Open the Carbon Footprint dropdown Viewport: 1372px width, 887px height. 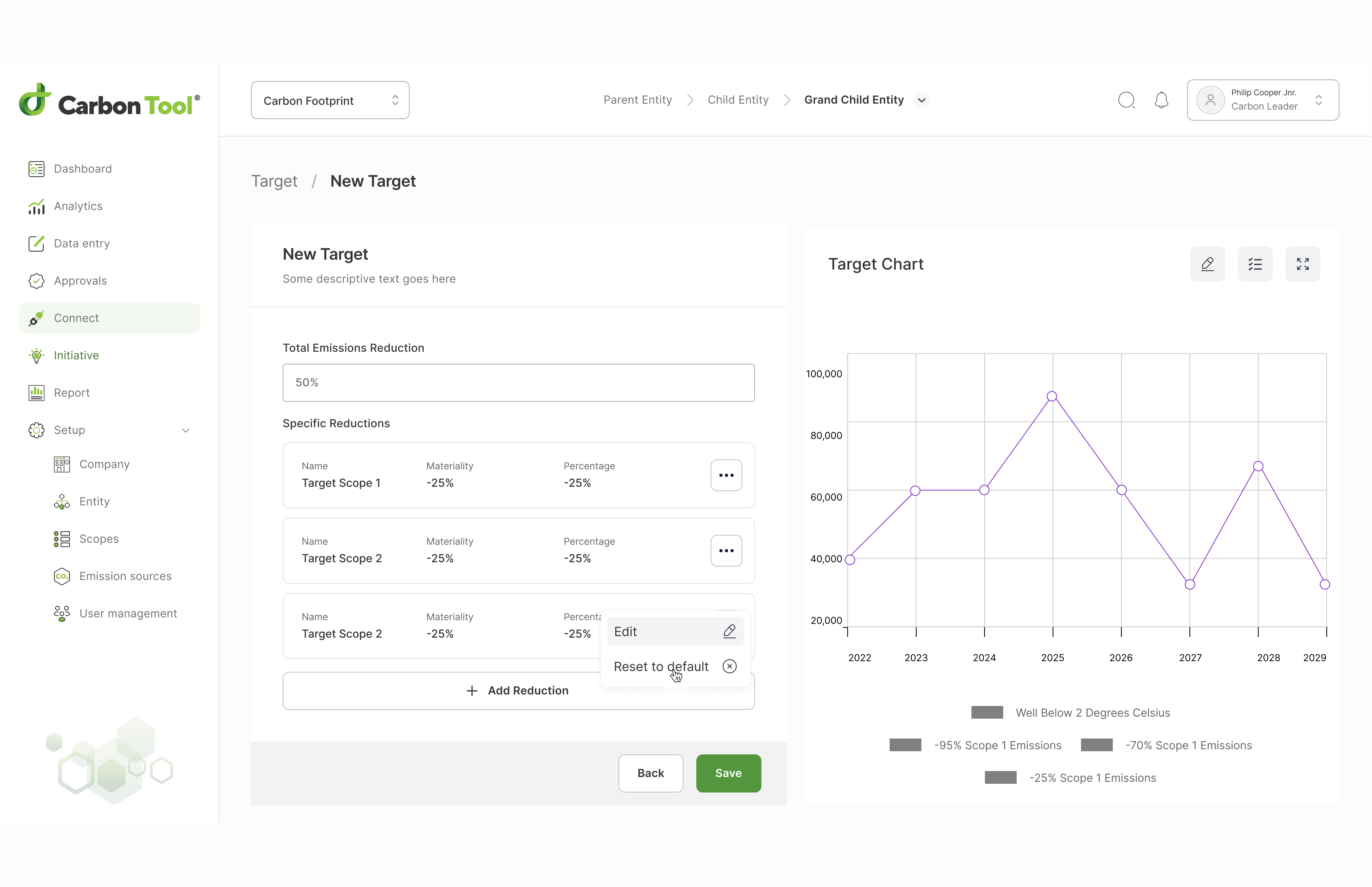coord(330,100)
